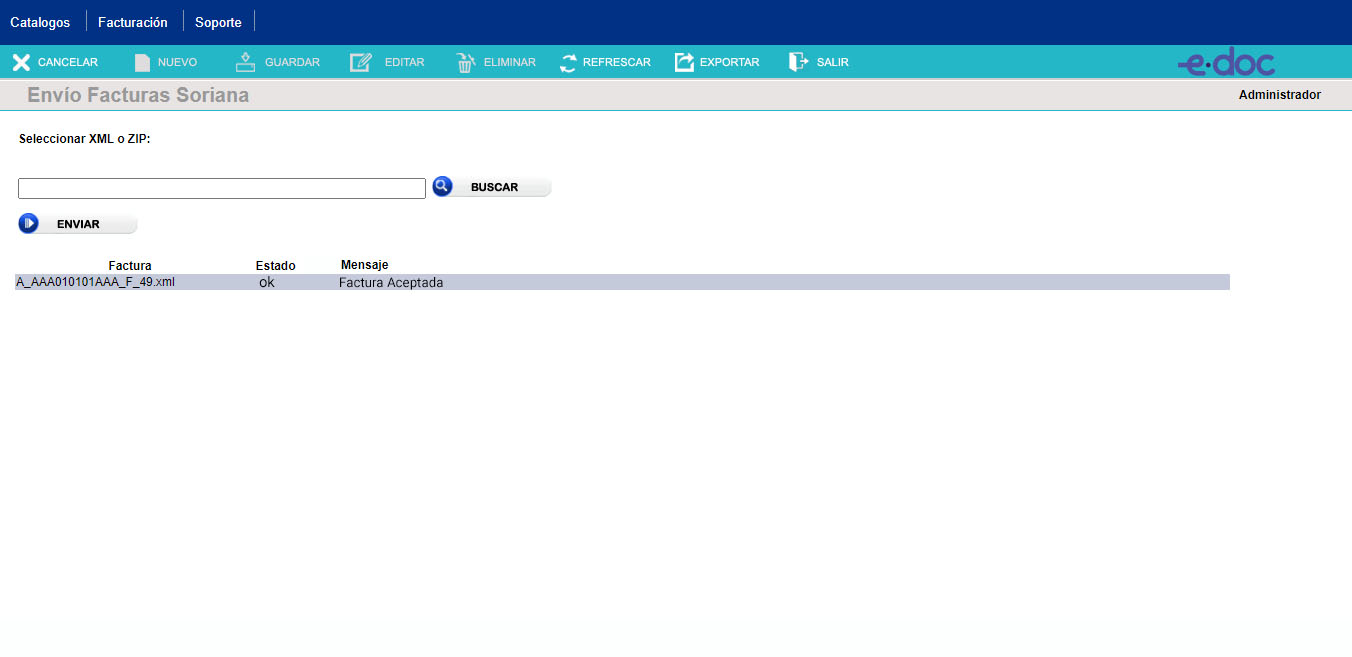
Task: Click the Nuevo blank page icon
Action: click(x=142, y=63)
